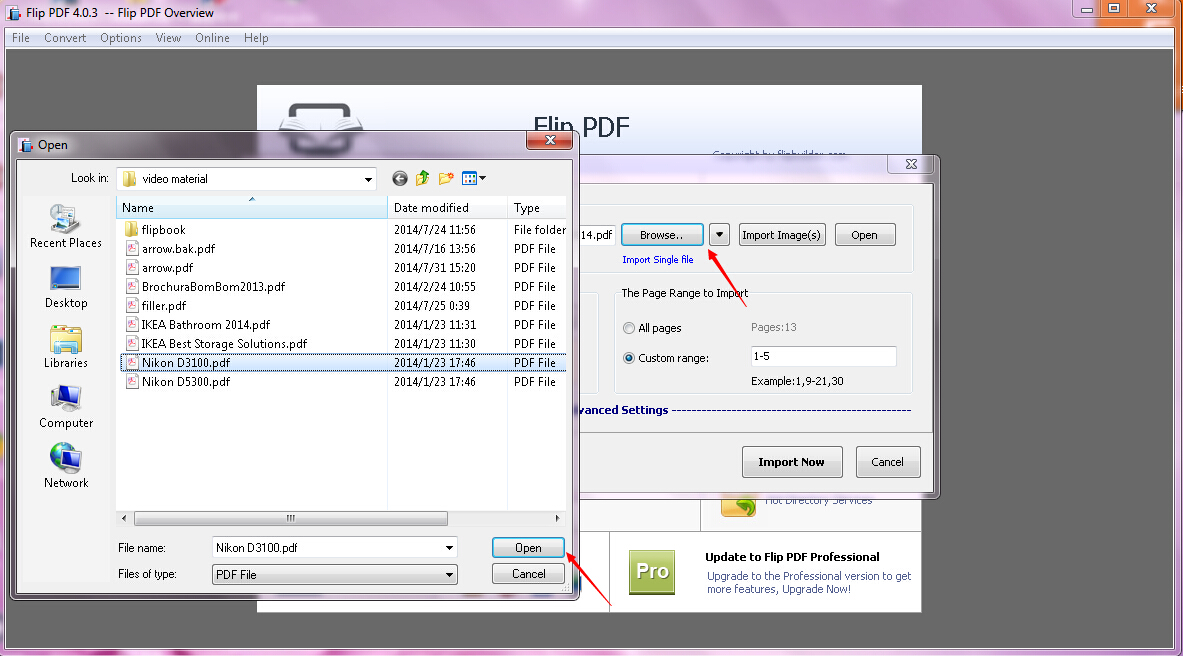The image size is (1183, 656).
Task: Select the Custom range radio button
Action: point(628,358)
